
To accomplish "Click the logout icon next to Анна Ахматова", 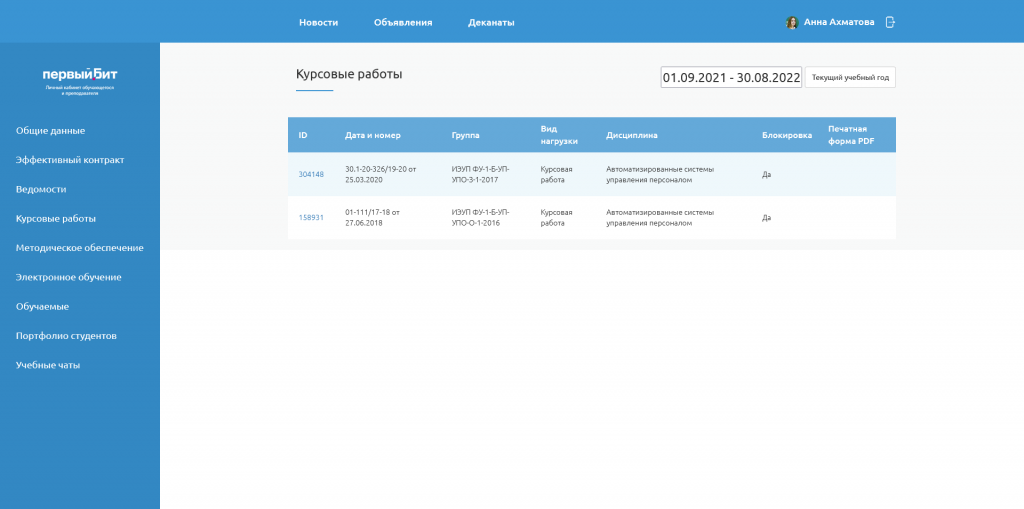I will point(889,22).
